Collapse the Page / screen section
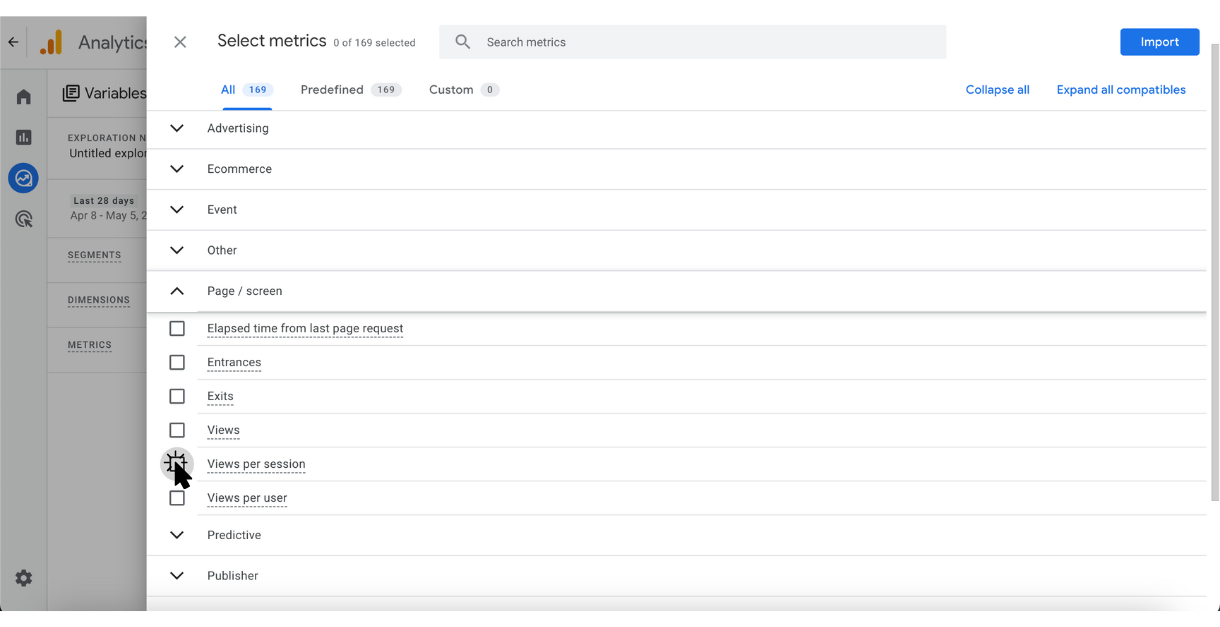Screen dimensions: 1220x627 177,291
